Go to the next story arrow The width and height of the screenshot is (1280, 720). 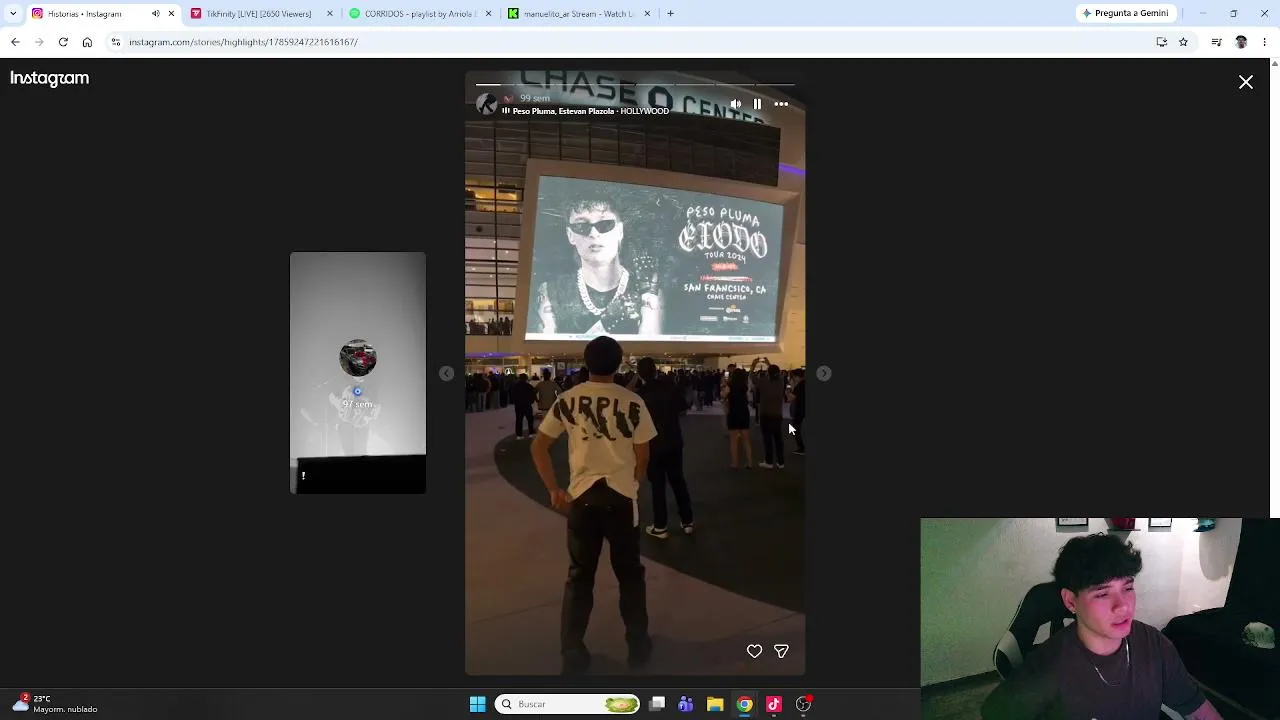823,373
